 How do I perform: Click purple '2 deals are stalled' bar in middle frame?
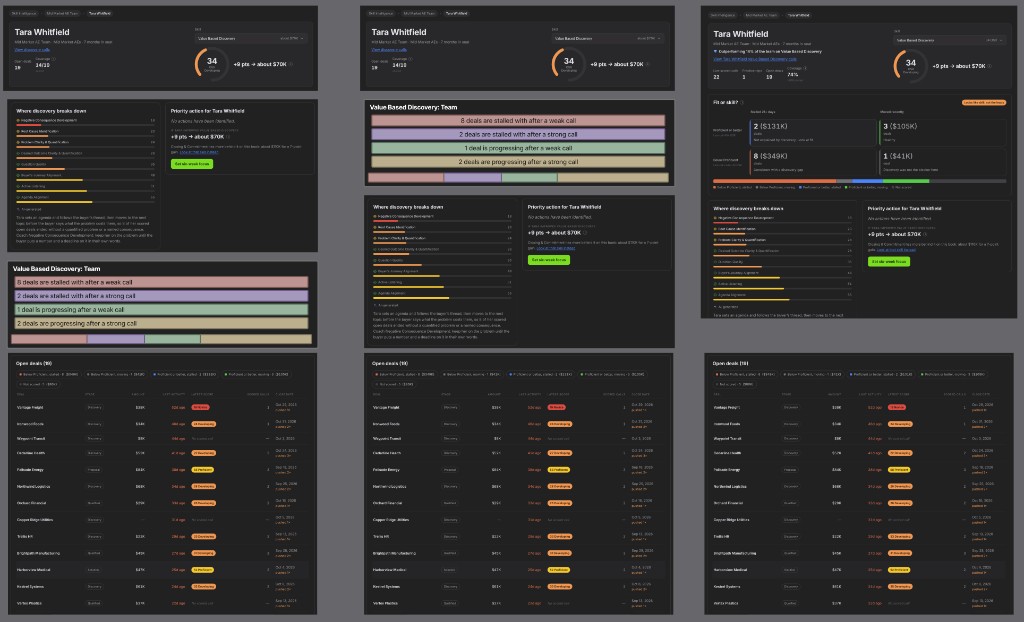518,134
